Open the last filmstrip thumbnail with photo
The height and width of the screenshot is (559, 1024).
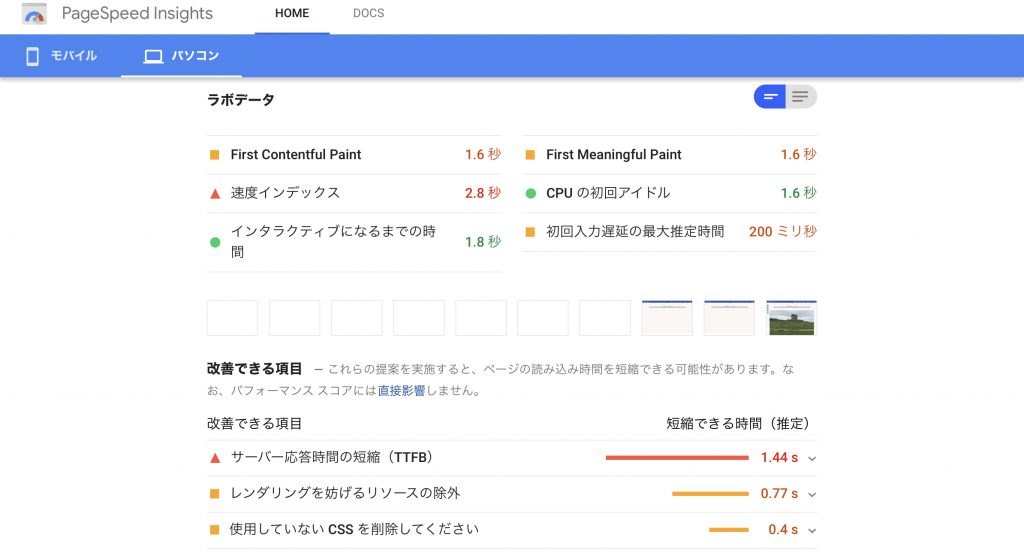pyautogui.click(x=792, y=318)
